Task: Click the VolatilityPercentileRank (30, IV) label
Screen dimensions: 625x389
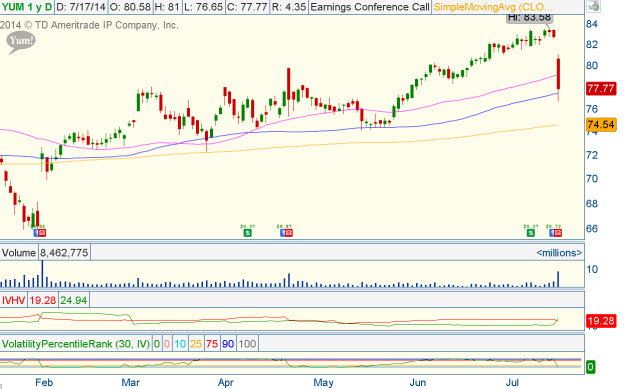Action: 76,344
